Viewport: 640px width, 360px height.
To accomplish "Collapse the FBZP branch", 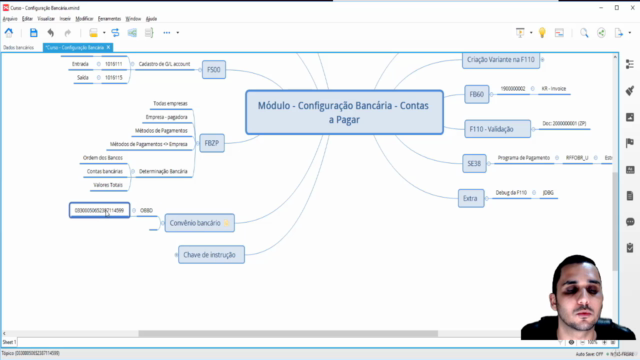I will [198, 143].
